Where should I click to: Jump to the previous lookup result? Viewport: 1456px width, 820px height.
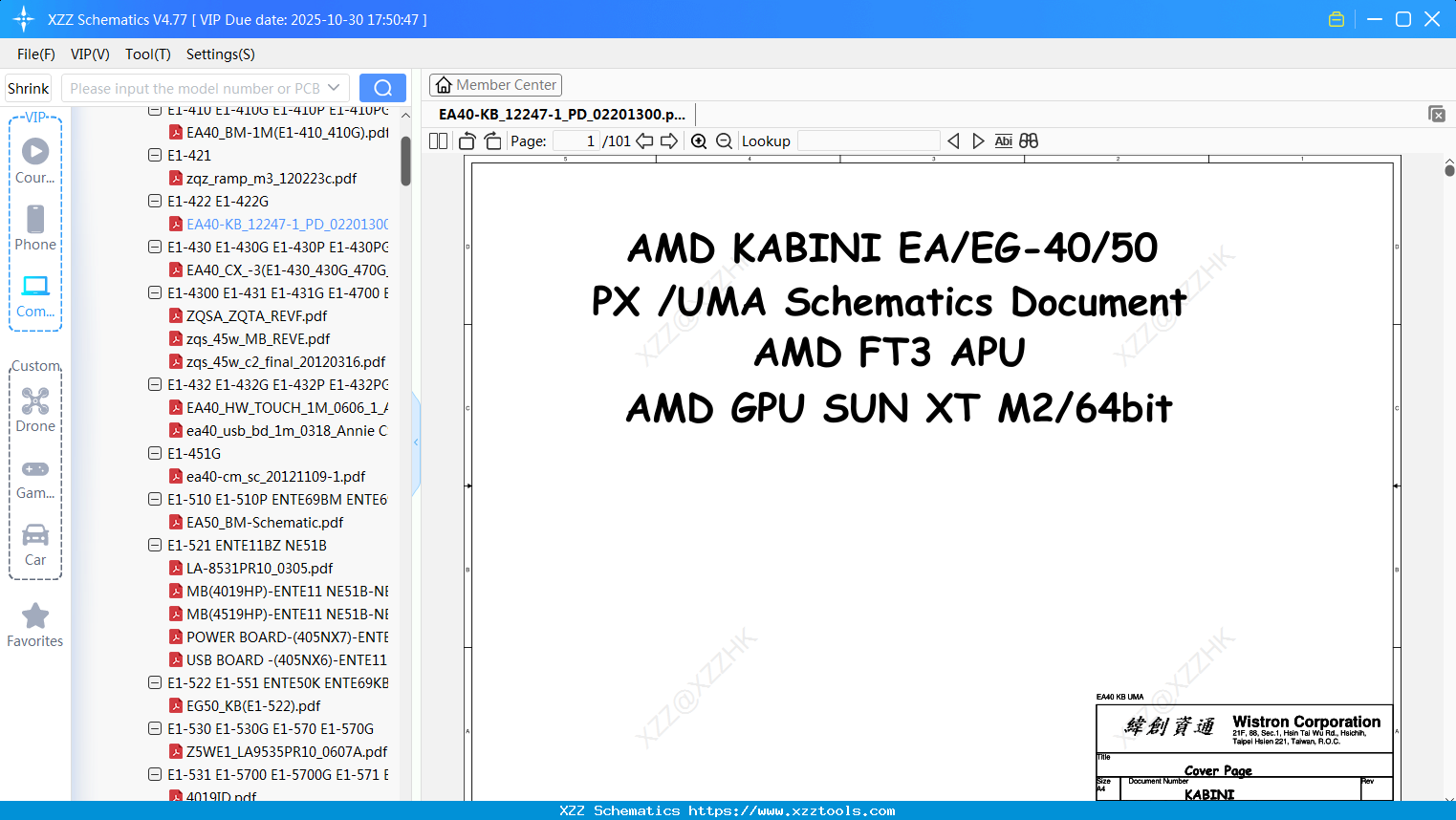pos(953,140)
